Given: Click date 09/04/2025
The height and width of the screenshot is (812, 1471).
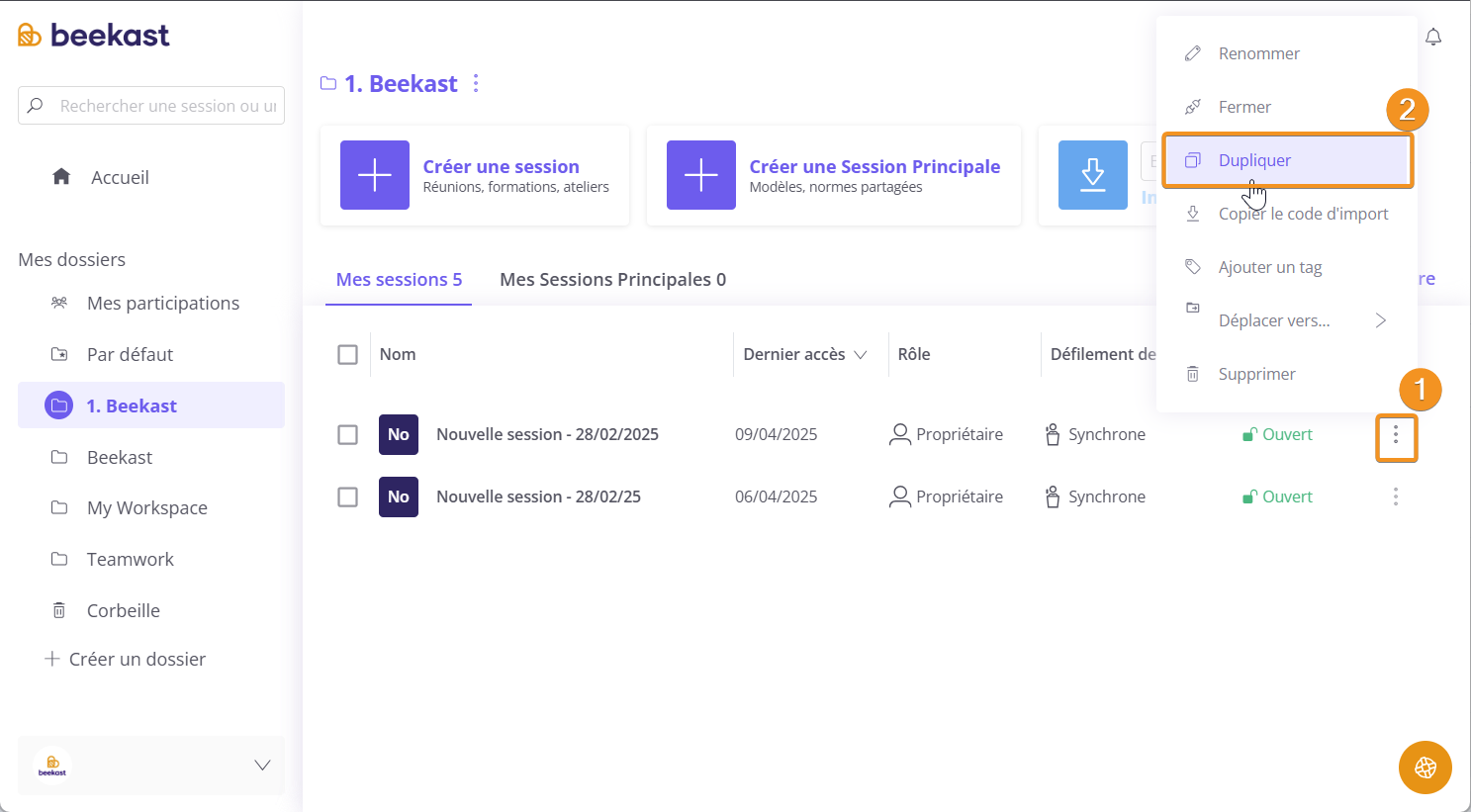Looking at the screenshot, I should point(777,434).
